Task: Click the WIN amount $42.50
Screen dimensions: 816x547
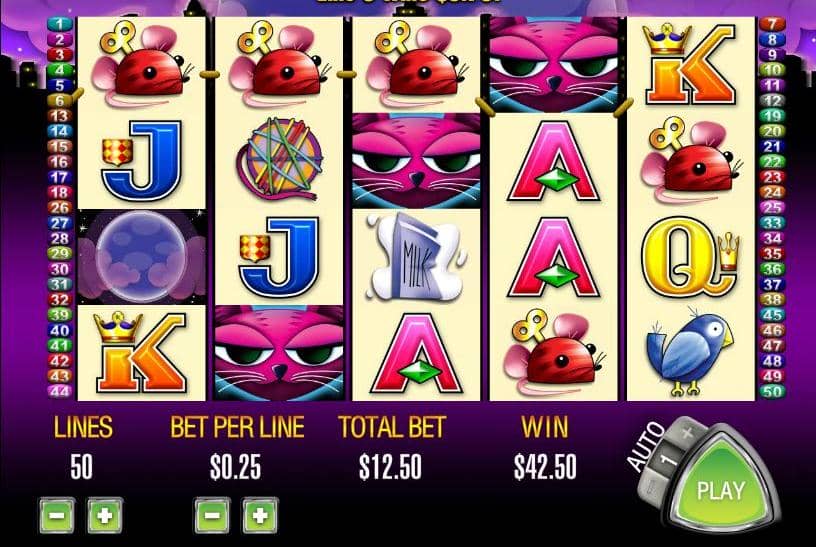Action: coord(545,466)
